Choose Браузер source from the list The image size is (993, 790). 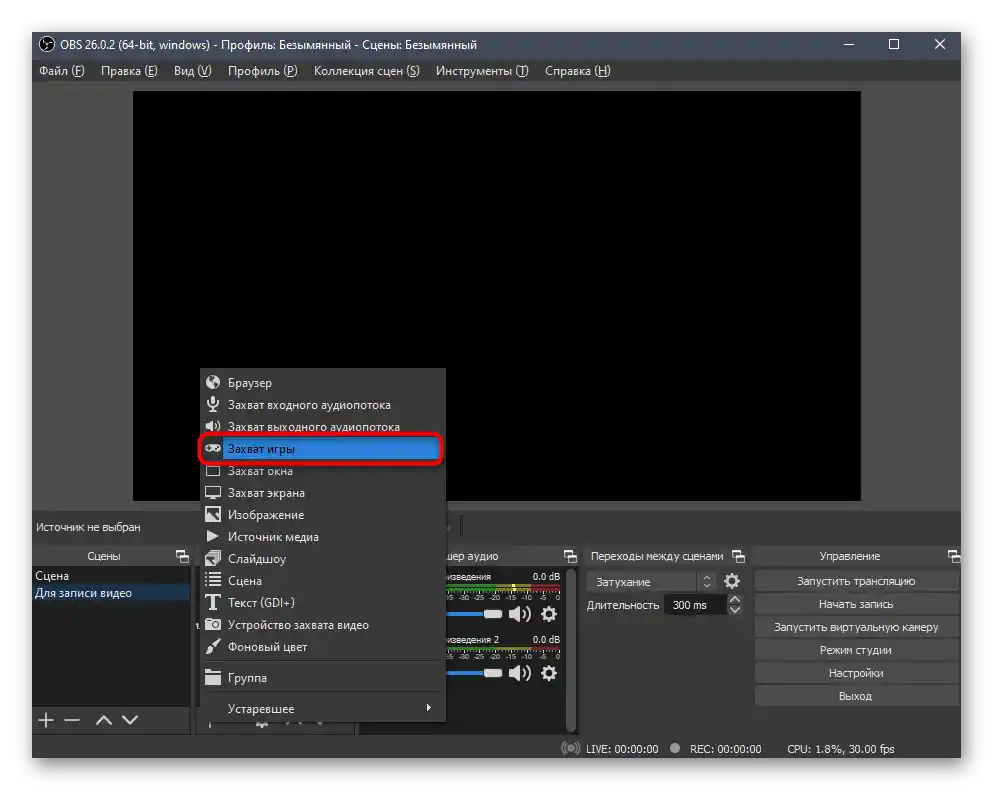point(323,383)
